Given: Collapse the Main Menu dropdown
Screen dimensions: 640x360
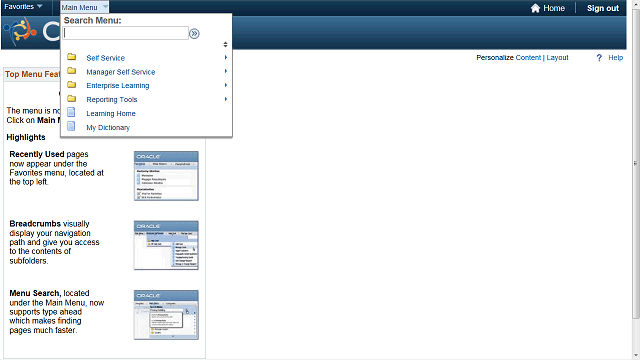Looking at the screenshot, I should click(x=85, y=7).
